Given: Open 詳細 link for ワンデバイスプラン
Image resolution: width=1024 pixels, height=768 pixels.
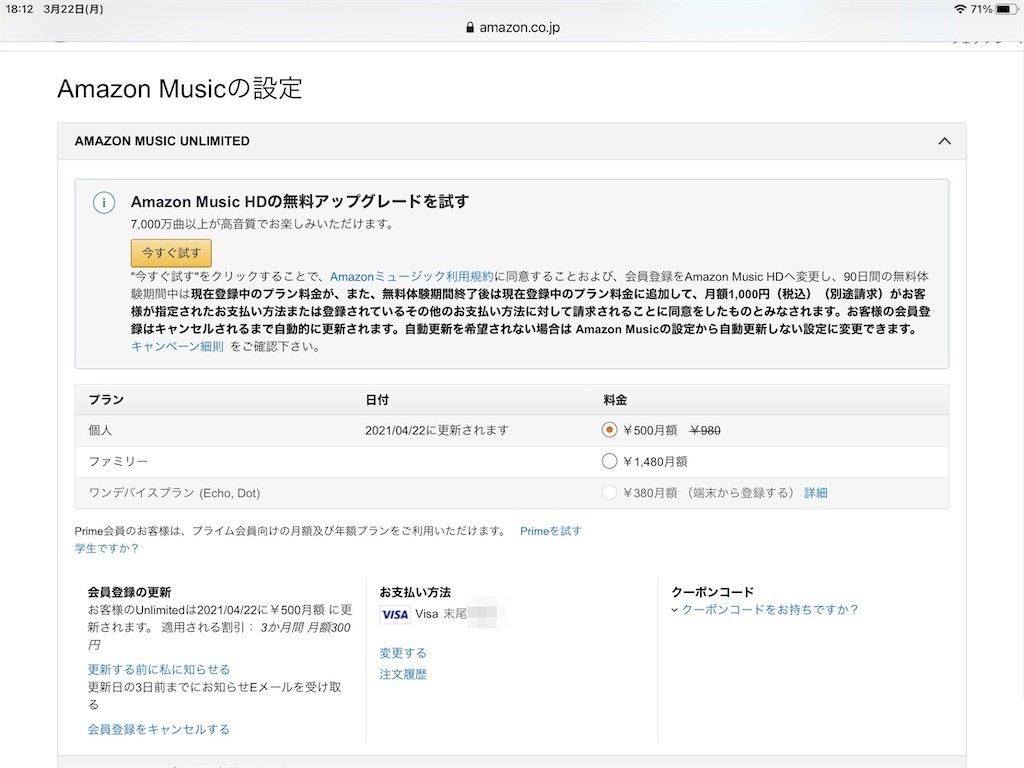Looking at the screenshot, I should coord(816,492).
